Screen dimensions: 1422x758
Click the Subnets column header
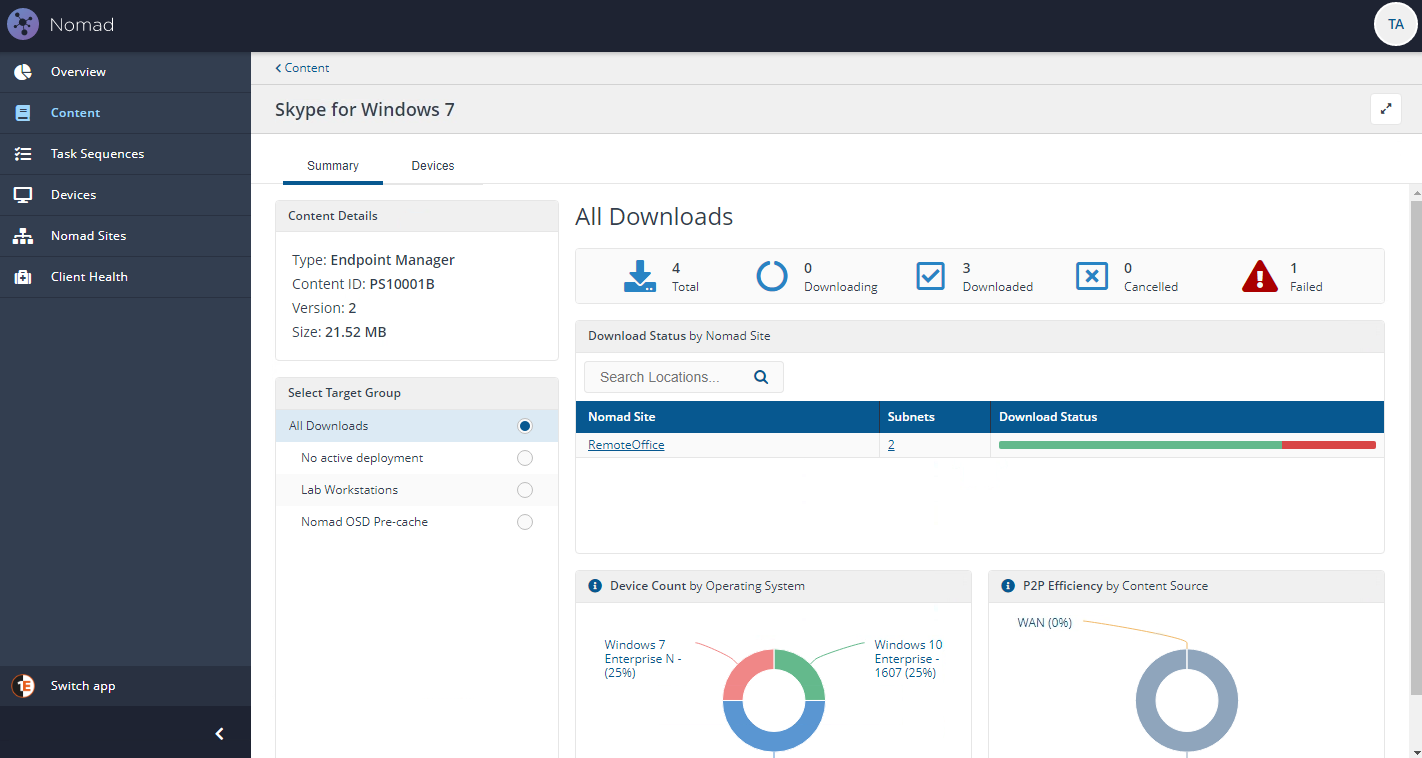pos(935,417)
